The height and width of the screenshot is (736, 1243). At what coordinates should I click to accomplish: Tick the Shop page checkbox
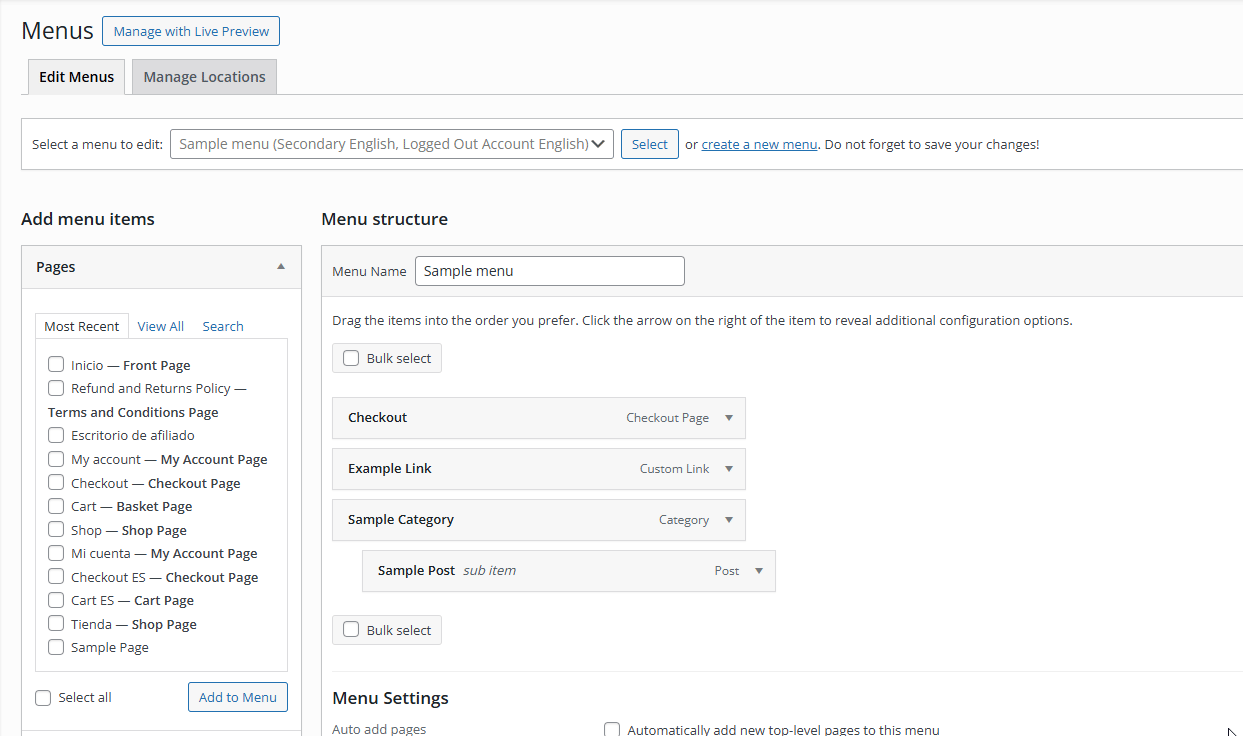(56, 530)
